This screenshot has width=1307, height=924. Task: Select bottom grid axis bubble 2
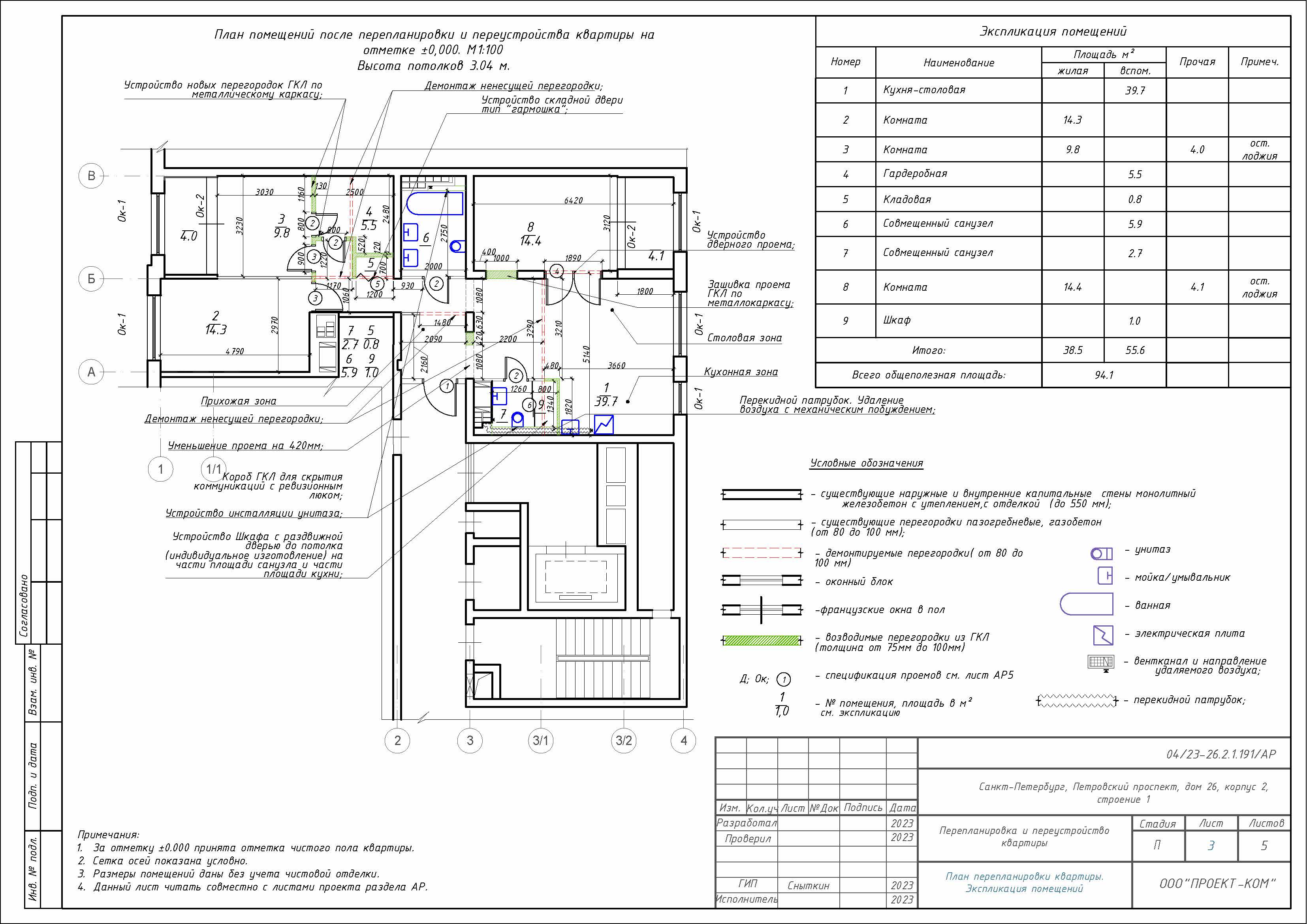click(x=397, y=741)
